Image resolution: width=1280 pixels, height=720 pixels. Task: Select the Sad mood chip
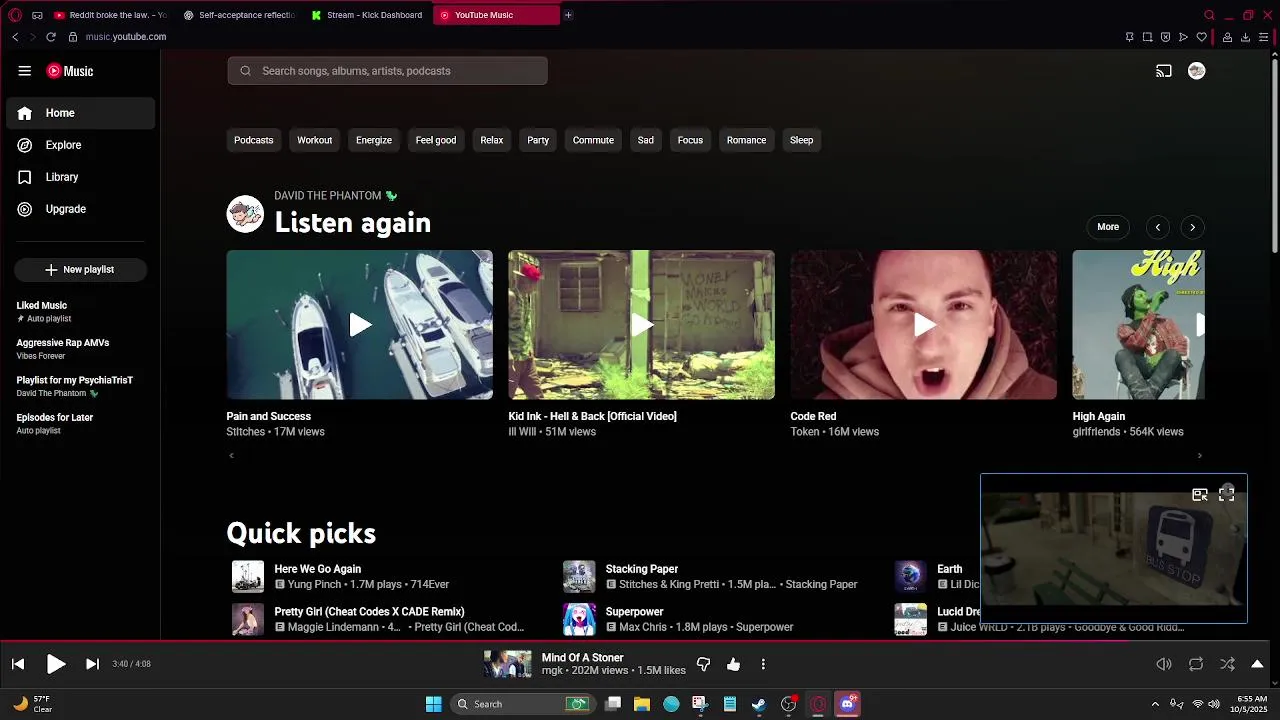point(646,140)
